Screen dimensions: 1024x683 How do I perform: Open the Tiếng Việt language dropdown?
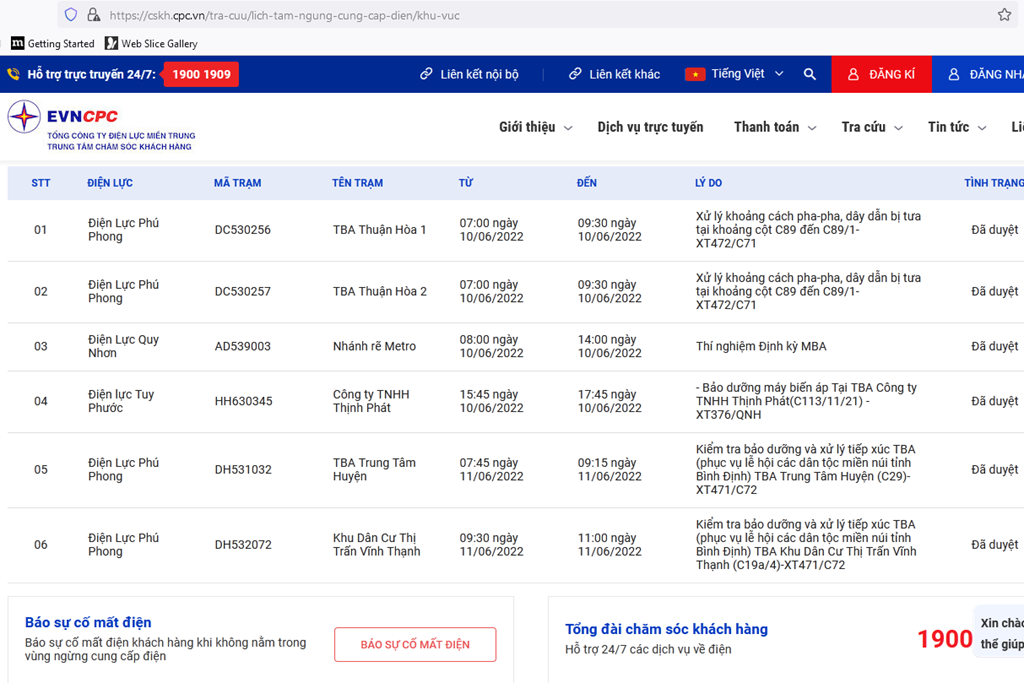click(x=735, y=74)
